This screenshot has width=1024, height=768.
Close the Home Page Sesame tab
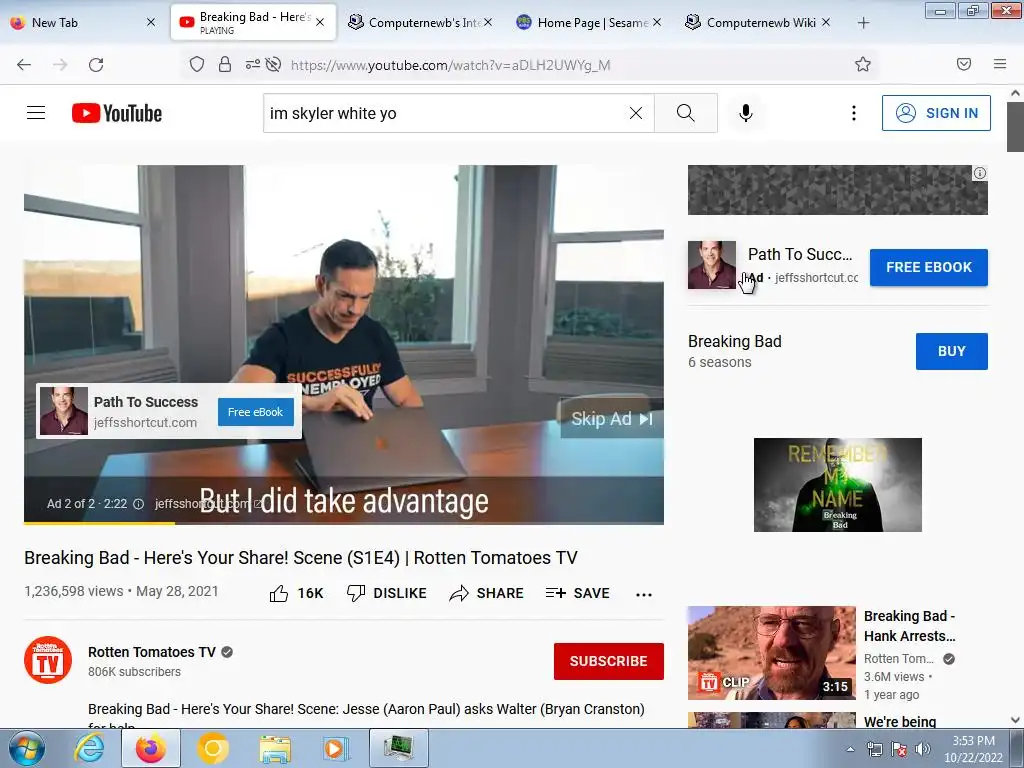[x=656, y=22]
